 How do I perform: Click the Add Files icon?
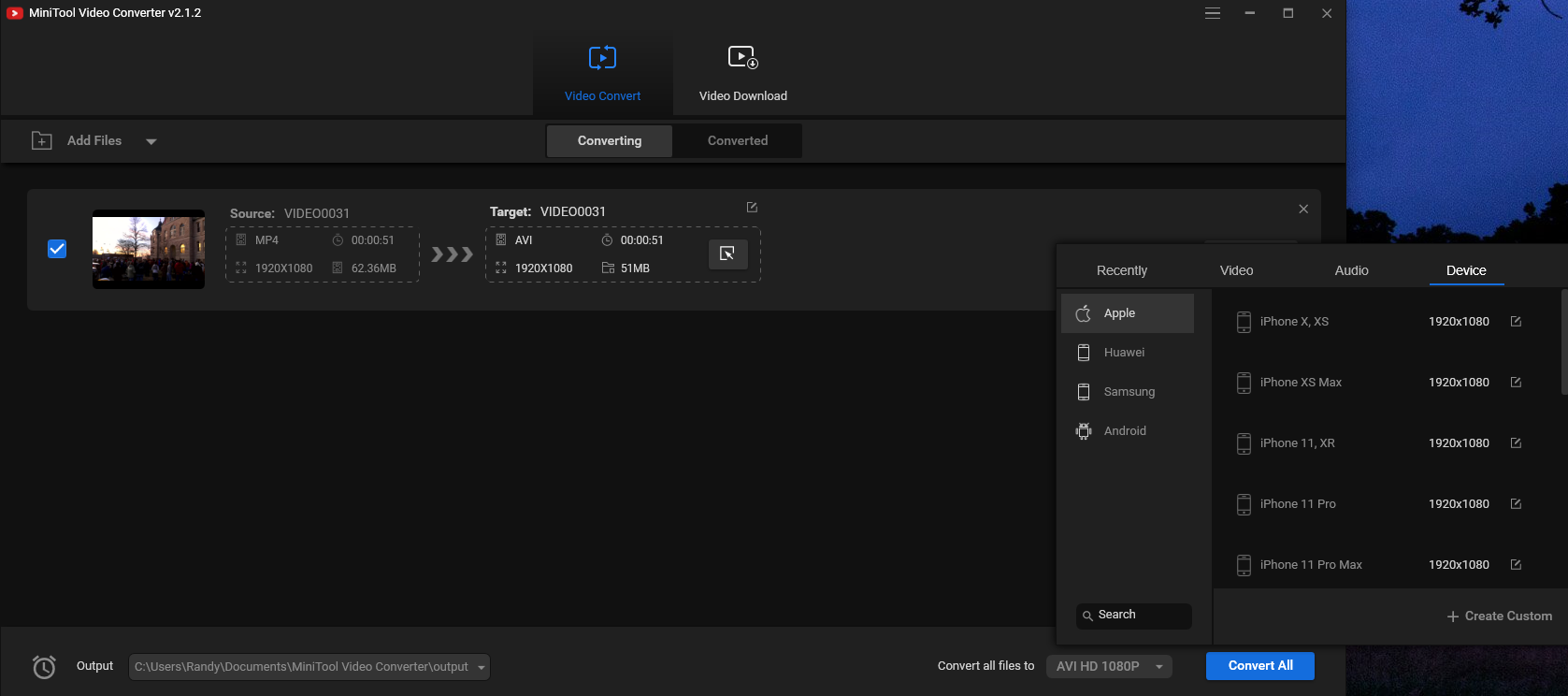[42, 140]
